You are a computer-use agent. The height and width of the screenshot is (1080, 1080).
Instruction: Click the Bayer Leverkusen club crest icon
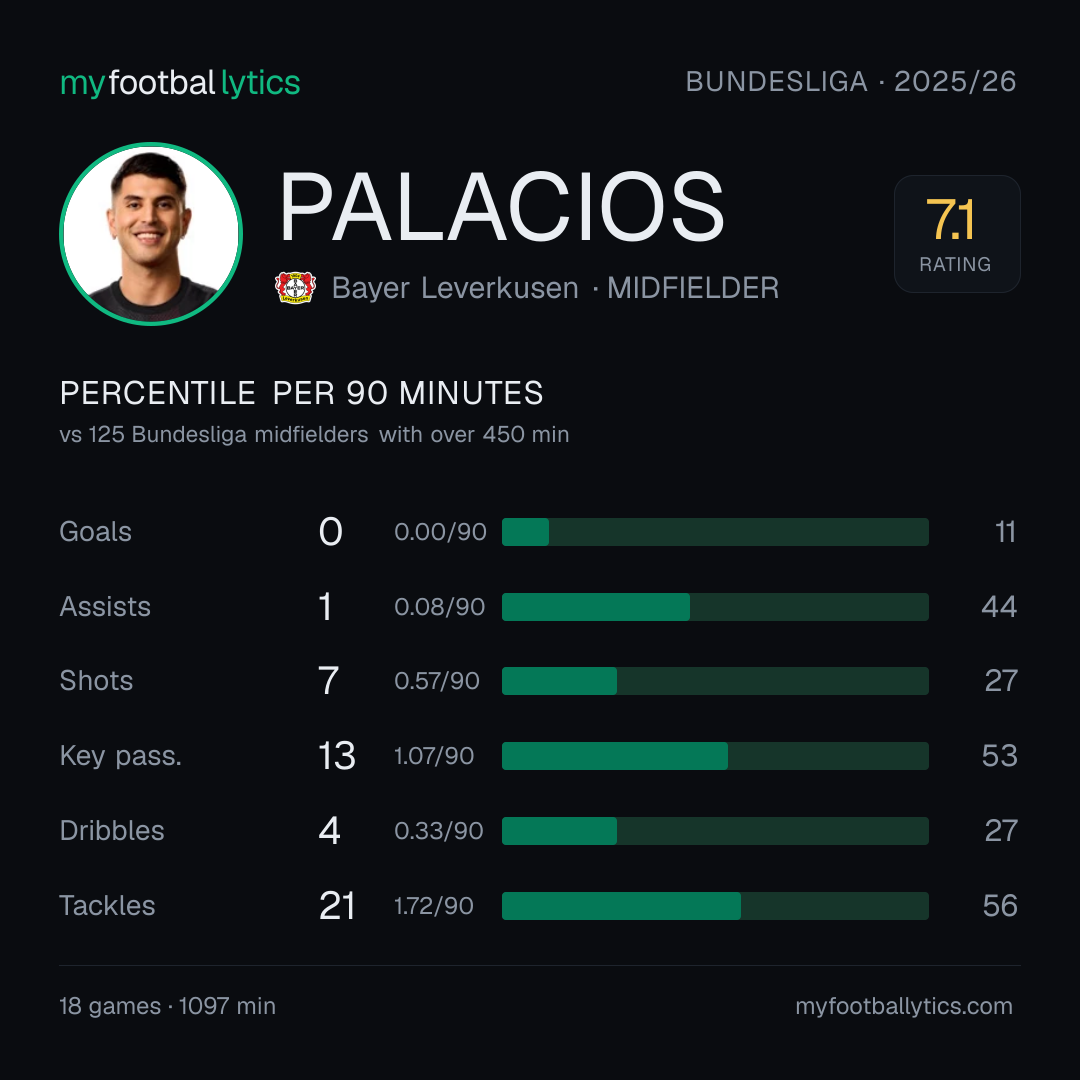click(295, 287)
